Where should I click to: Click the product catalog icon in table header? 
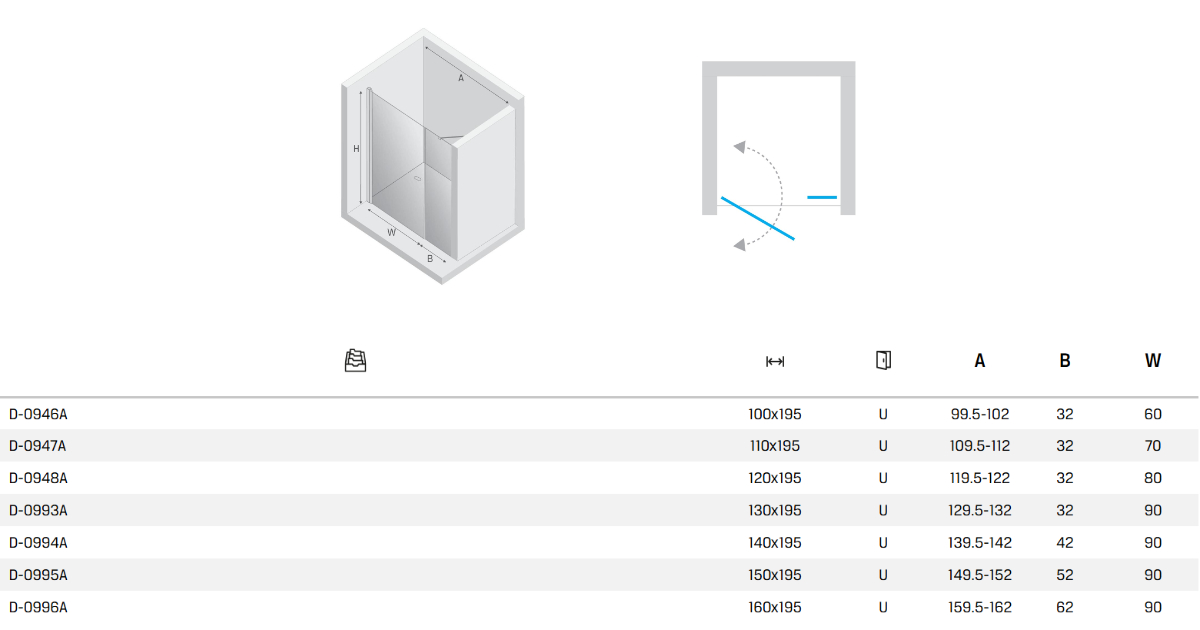tap(355, 361)
